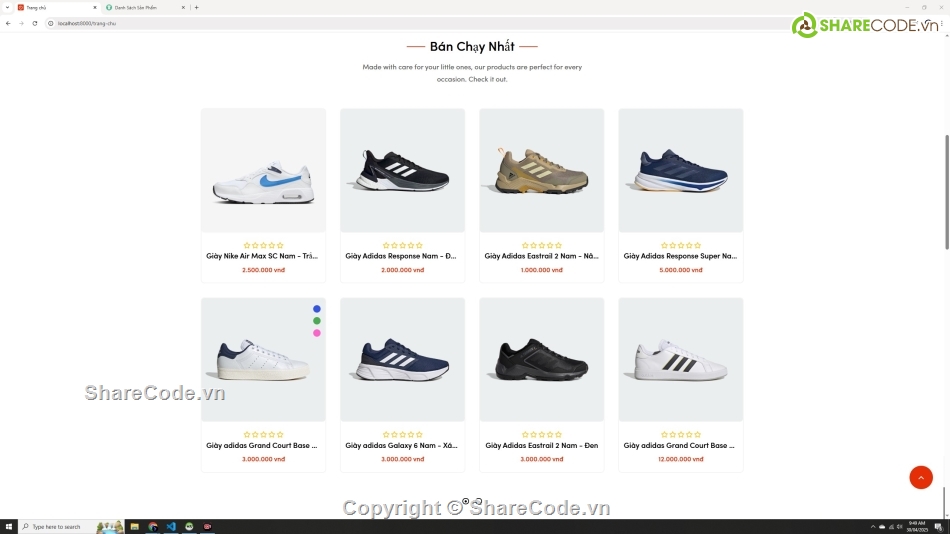Click the star rating under Eastrail 2 Nam - Đen
The height and width of the screenshot is (534, 950).
[542, 435]
